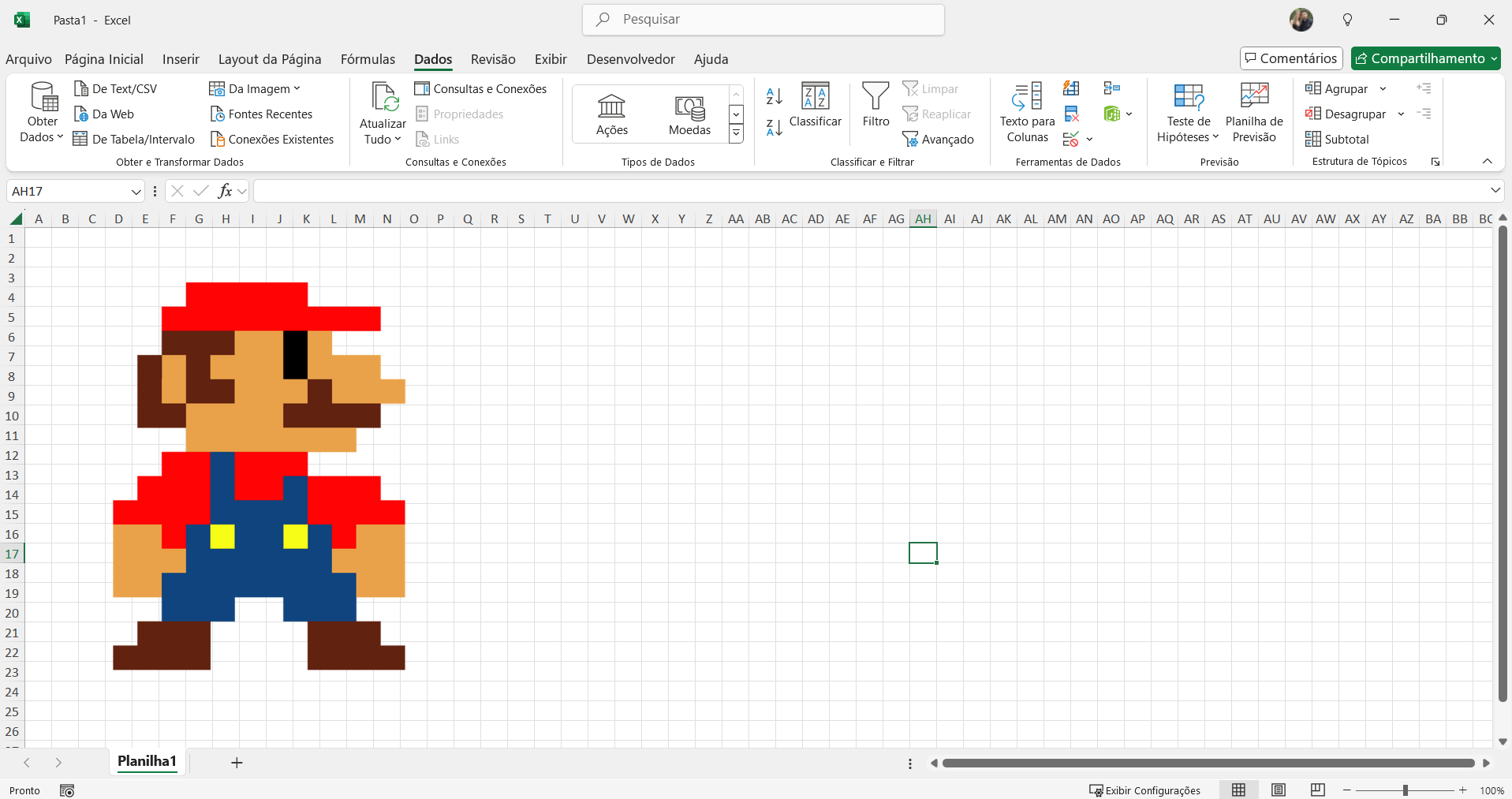Click the Subtotal command

click(x=1337, y=139)
